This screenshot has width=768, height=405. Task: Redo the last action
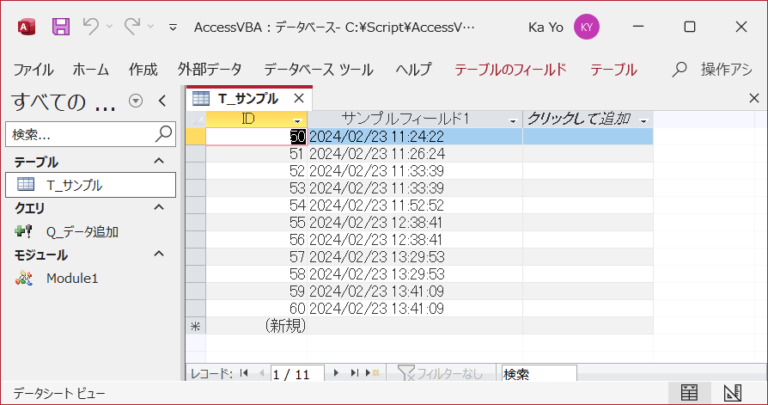pyautogui.click(x=133, y=27)
